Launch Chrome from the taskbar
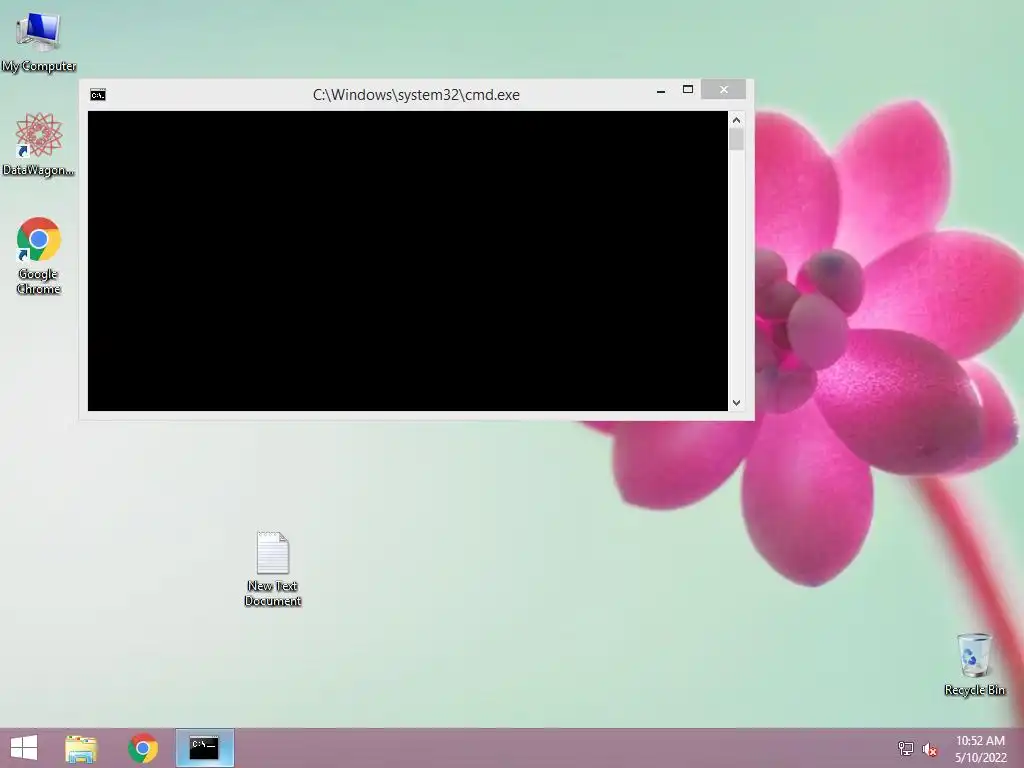The image size is (1024, 768). click(143, 748)
